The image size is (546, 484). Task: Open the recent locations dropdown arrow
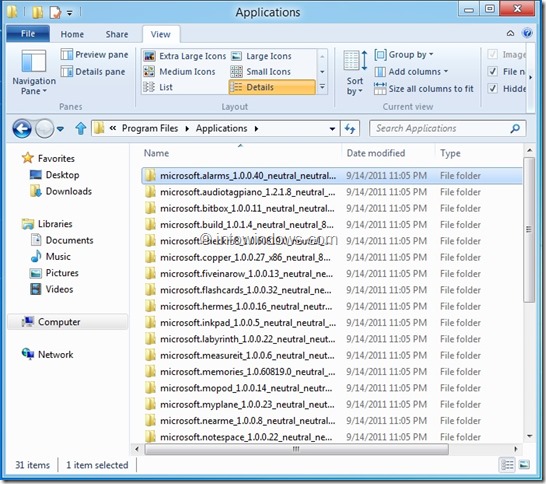pos(61,129)
